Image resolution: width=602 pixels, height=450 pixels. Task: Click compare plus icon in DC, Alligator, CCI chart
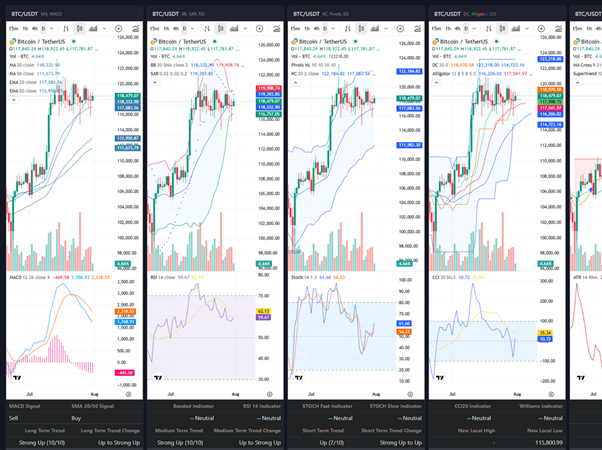click(x=541, y=28)
